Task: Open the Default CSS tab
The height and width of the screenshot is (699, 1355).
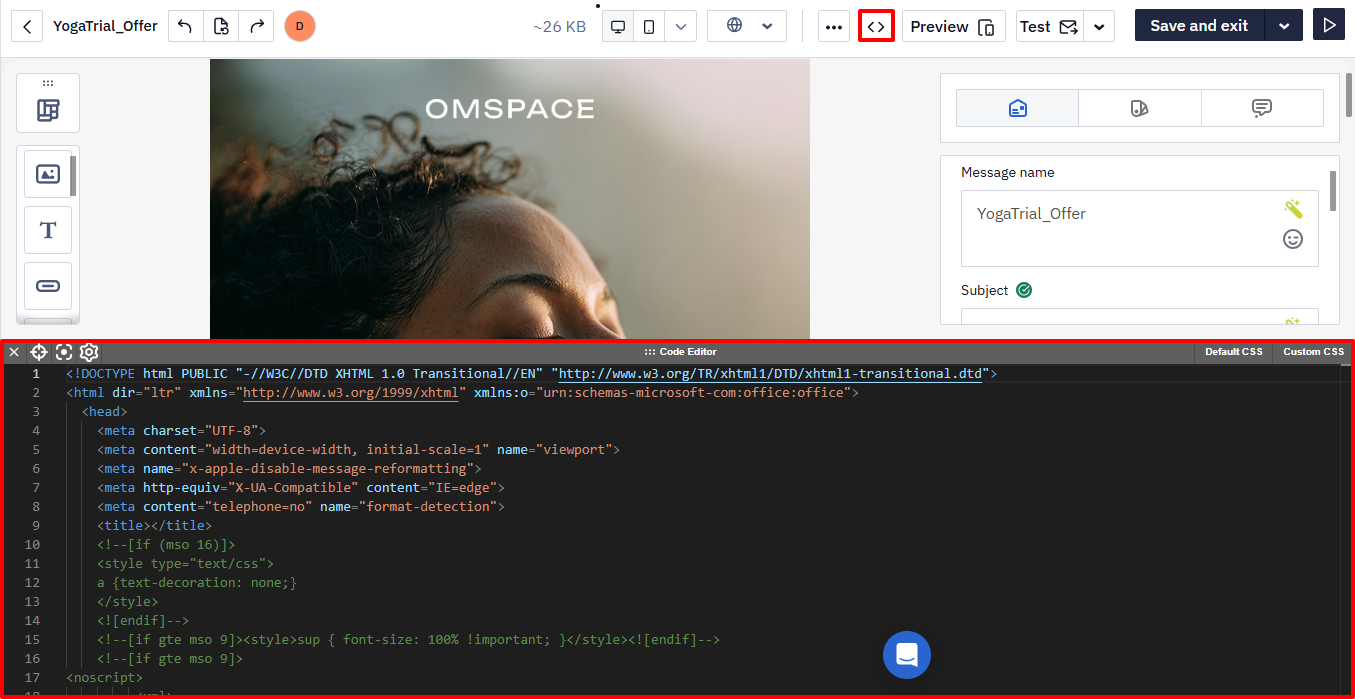Action: (1233, 352)
